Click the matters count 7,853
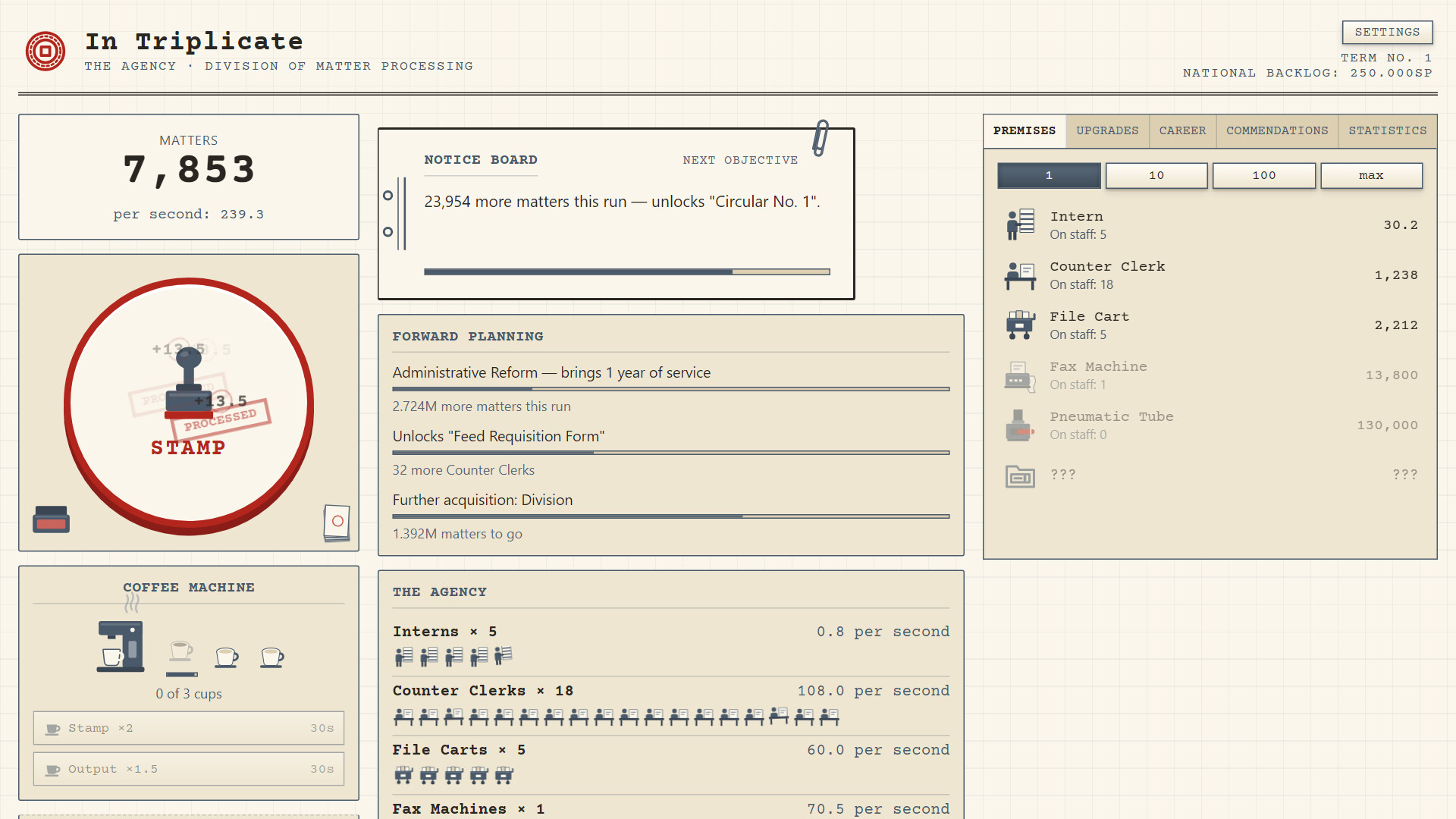Screen dimensions: 1456x819 [189, 169]
